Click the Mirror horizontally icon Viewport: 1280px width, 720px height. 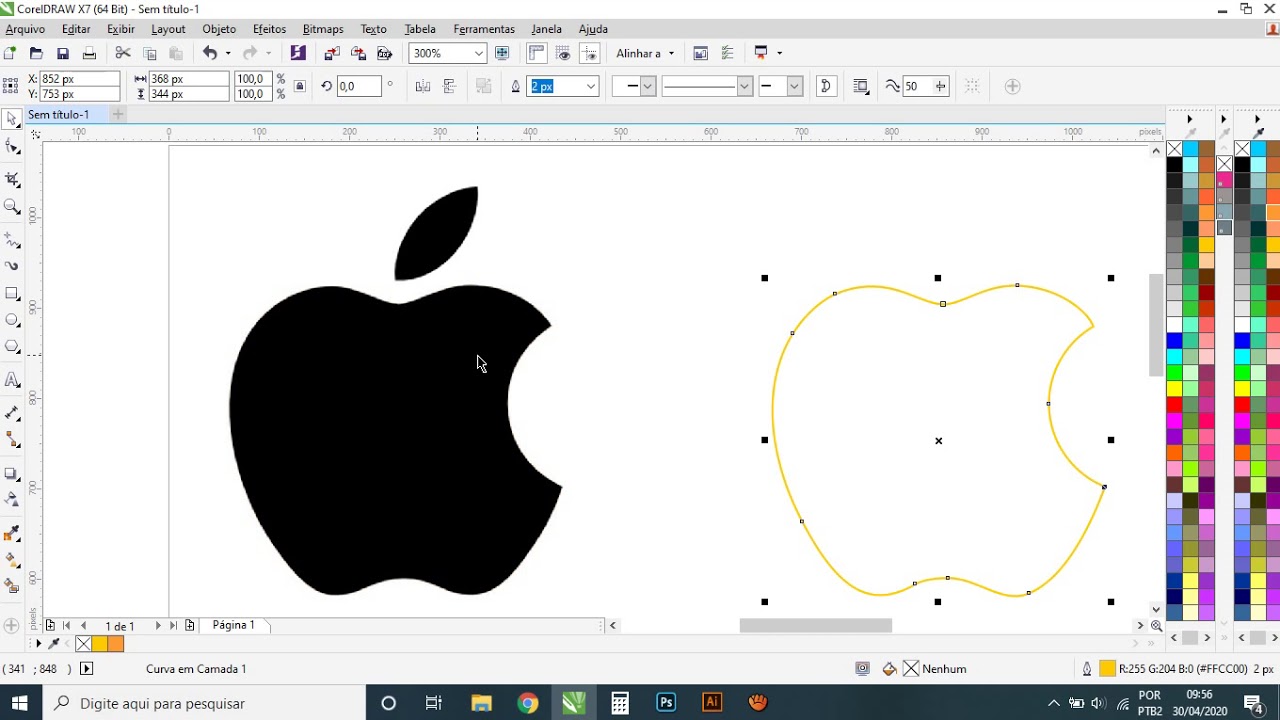423,86
